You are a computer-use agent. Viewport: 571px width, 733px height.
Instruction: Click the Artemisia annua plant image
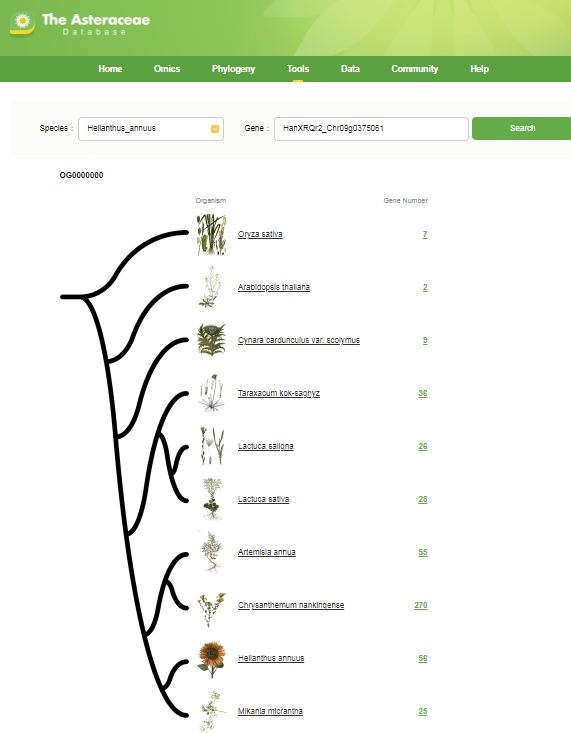click(x=211, y=552)
